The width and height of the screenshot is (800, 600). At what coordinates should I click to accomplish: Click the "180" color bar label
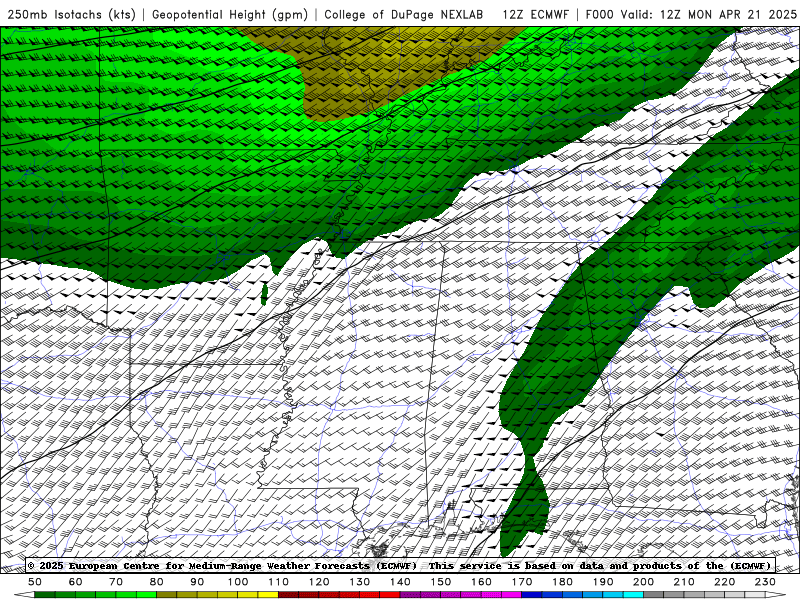563,582
